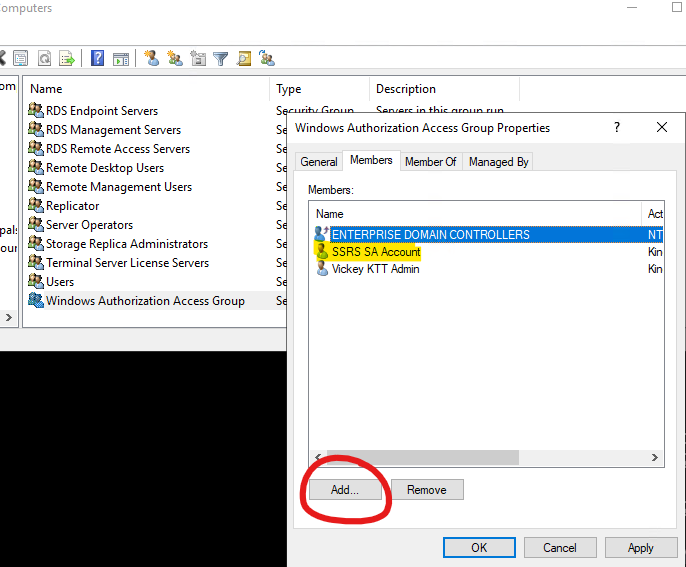Open the Properties toolbar icon
Image resolution: width=686 pixels, height=567 pixels.
click(21, 58)
